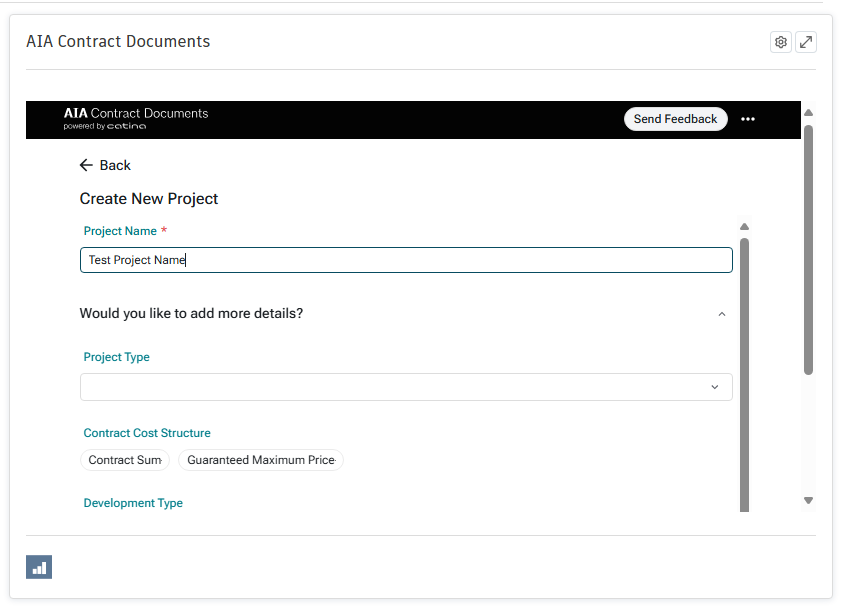Click the outer scrollbar down arrow

point(808,501)
